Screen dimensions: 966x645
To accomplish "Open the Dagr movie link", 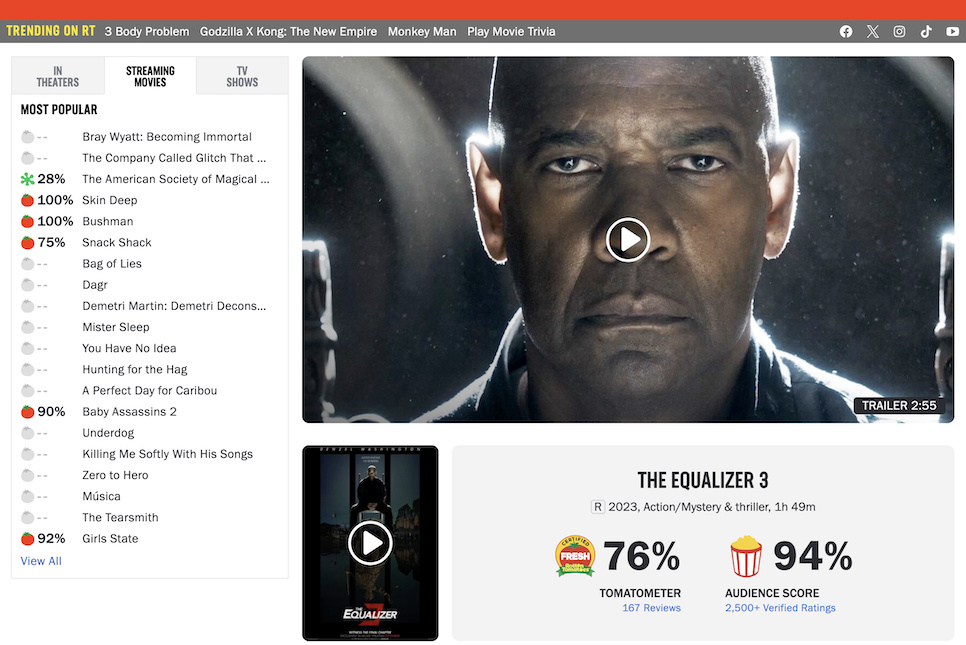I will [x=95, y=285].
